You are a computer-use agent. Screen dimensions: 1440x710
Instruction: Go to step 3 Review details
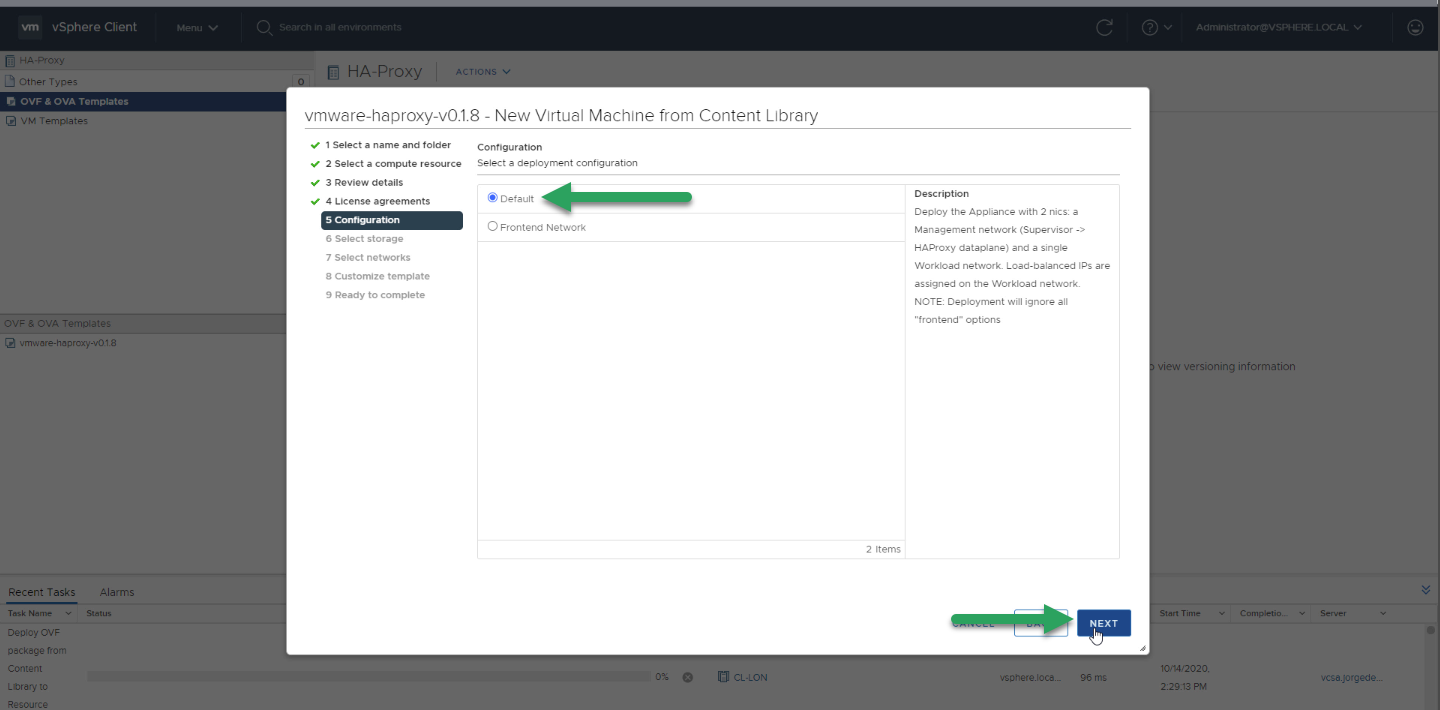tap(364, 183)
